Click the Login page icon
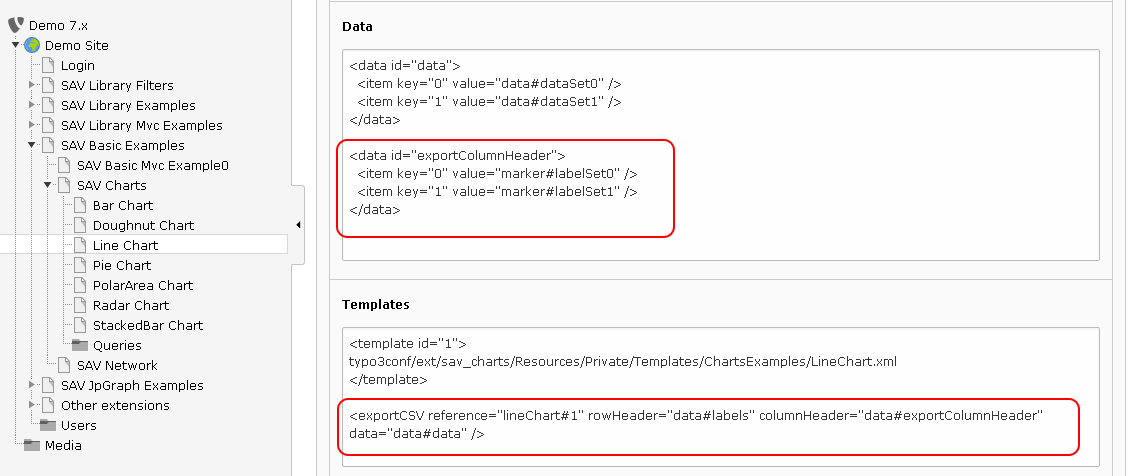1142x476 pixels. coord(48,66)
